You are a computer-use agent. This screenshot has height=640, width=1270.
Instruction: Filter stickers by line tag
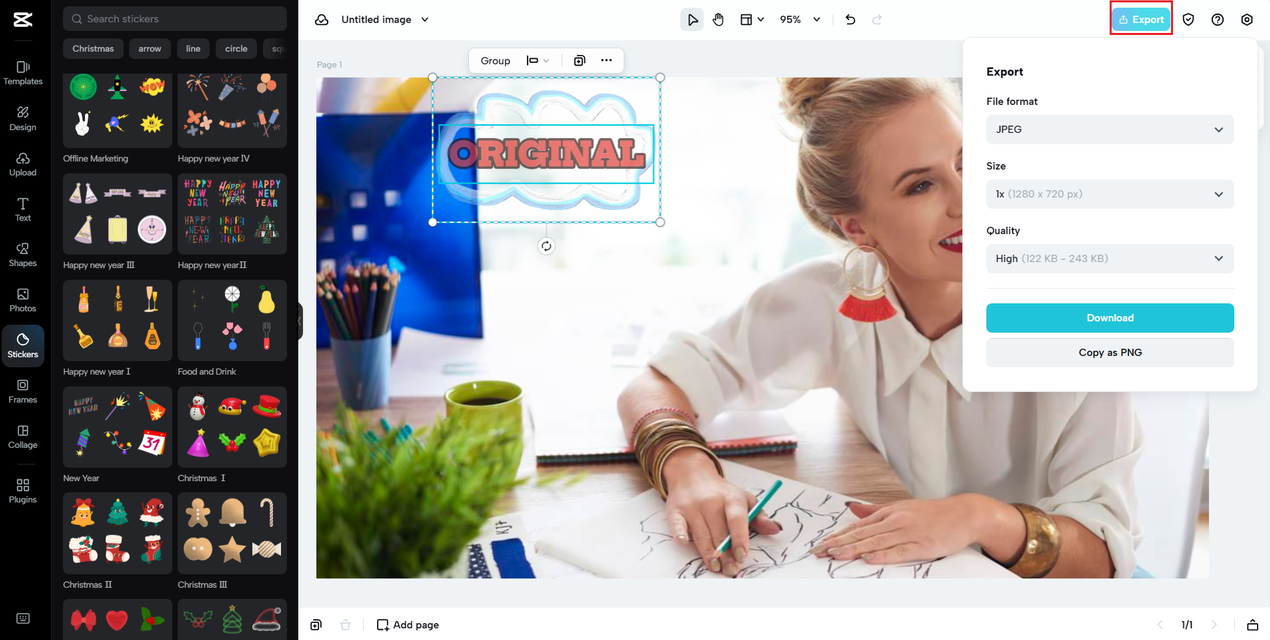coord(193,49)
